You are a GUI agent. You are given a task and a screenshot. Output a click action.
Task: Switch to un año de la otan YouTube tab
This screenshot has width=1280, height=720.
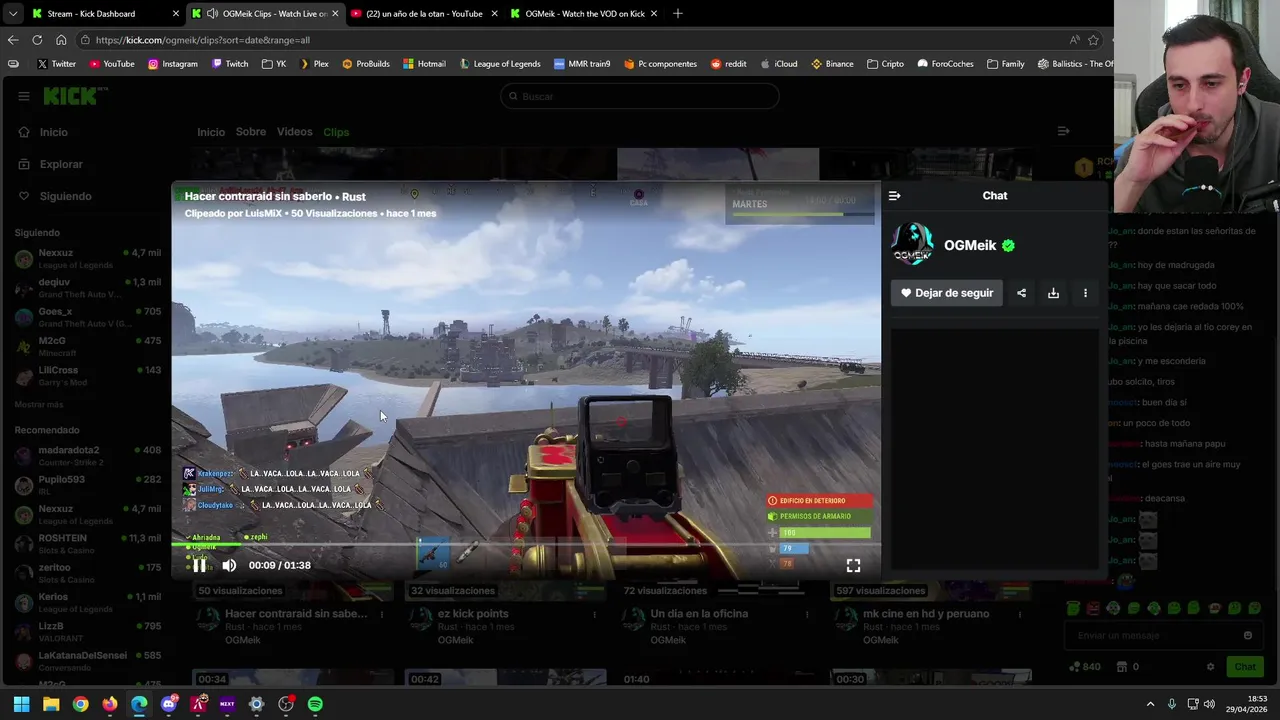point(424,14)
